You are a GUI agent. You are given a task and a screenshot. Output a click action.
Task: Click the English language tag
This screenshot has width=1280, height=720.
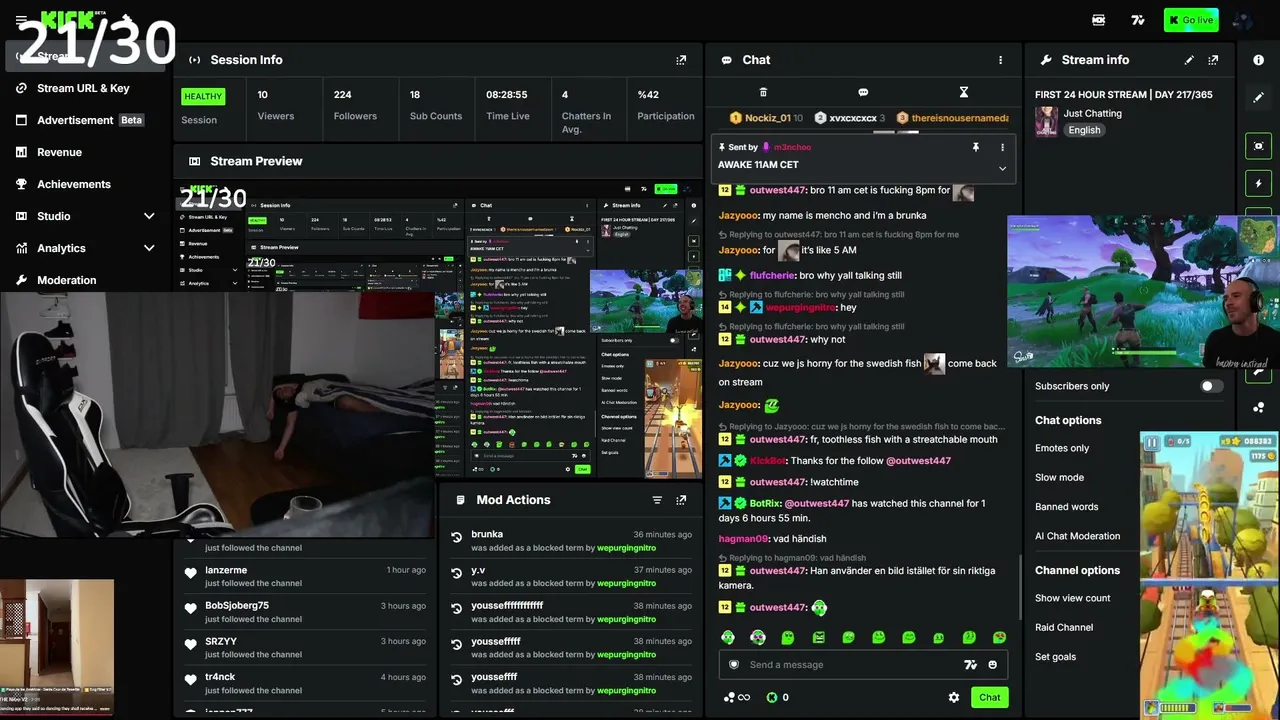1084,130
